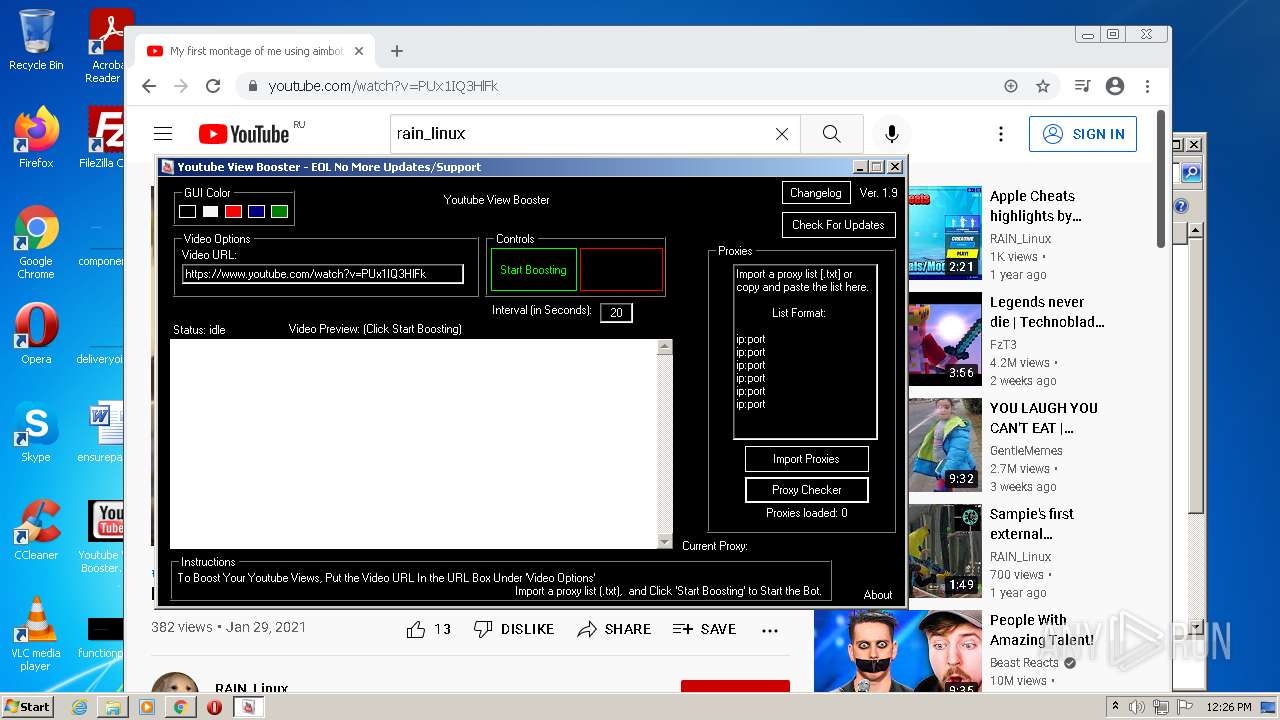Click the DISLIKE button

(513, 629)
